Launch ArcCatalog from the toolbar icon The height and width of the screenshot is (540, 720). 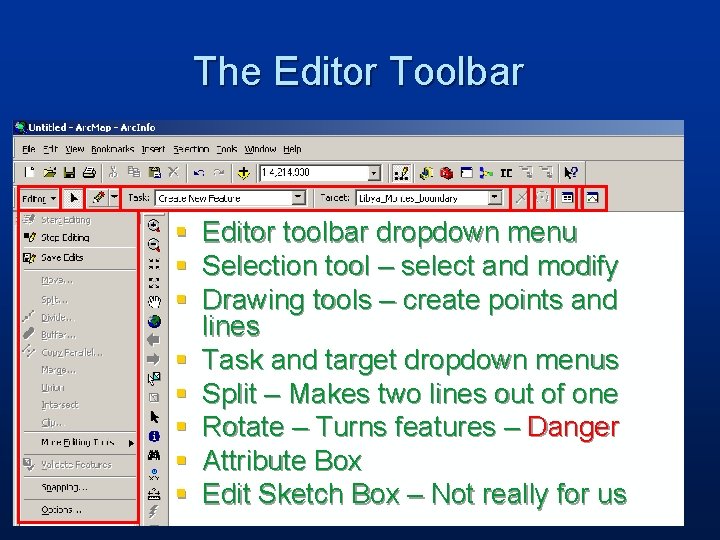426,173
